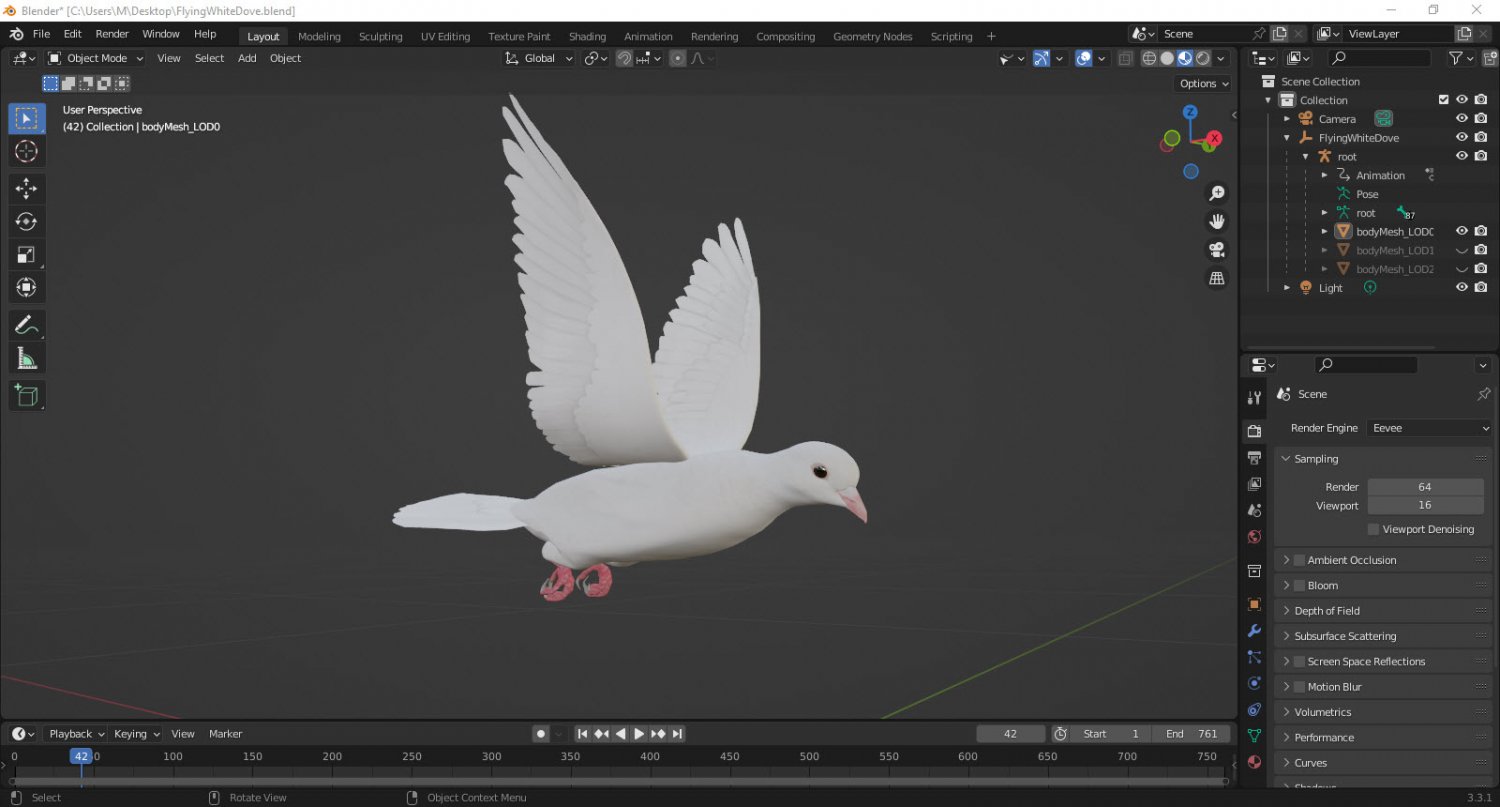
Task: Switch to the Shading workspace tab
Action: [587, 36]
